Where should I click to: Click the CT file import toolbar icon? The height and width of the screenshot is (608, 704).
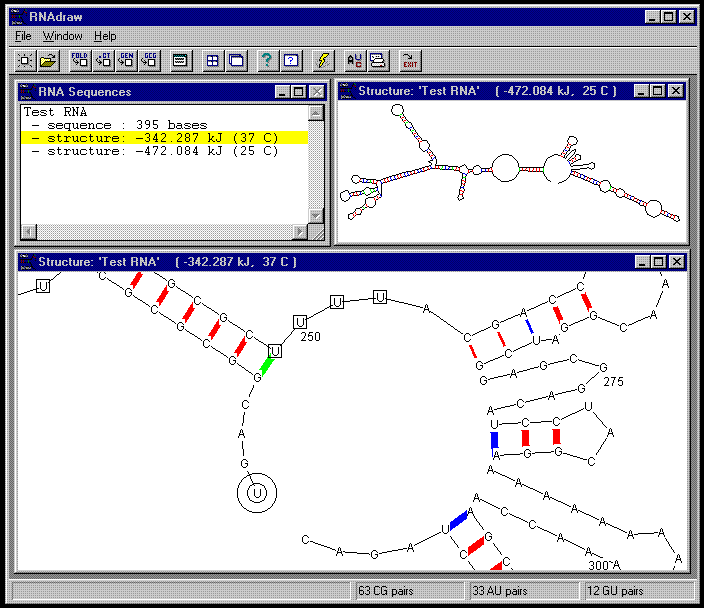coord(103,60)
